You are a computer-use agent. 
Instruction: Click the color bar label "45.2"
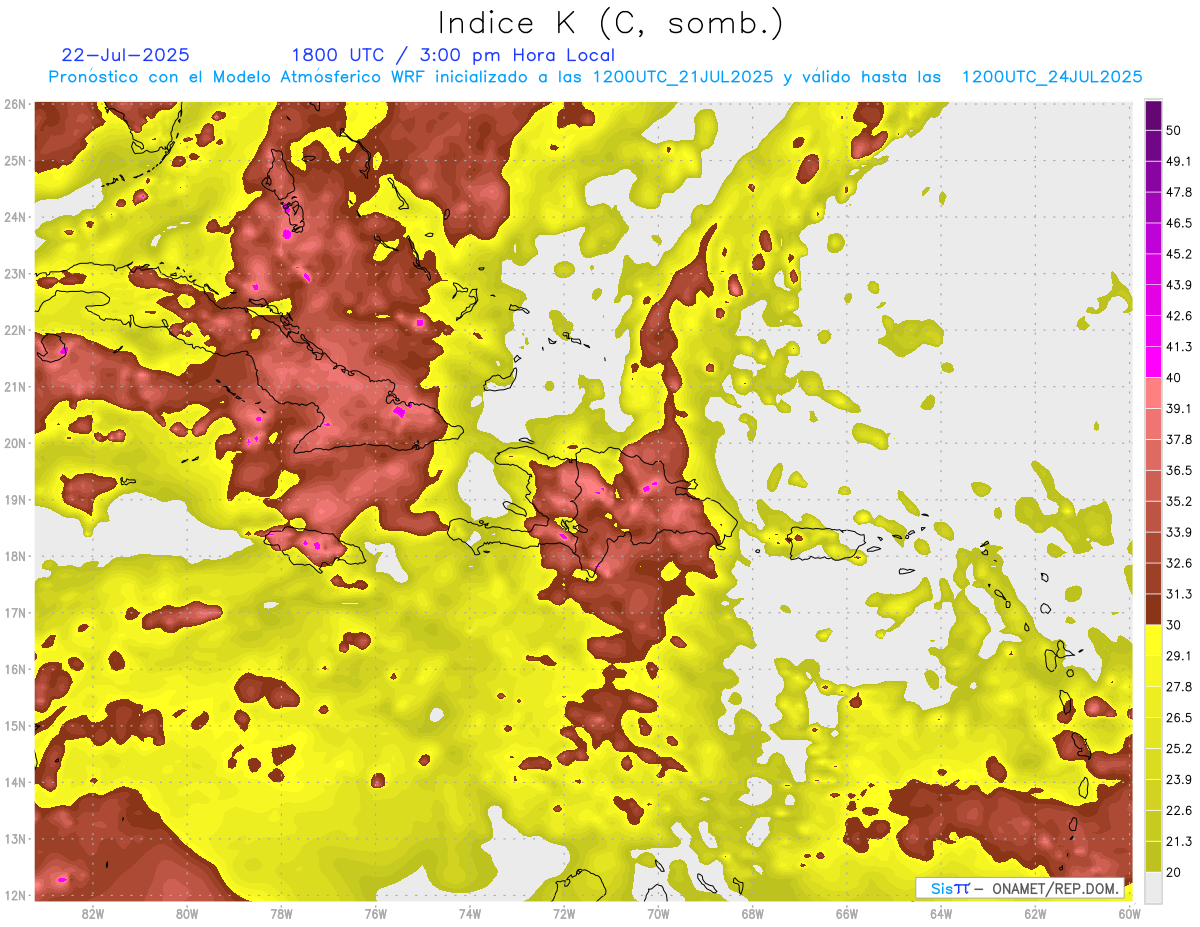[1178, 254]
